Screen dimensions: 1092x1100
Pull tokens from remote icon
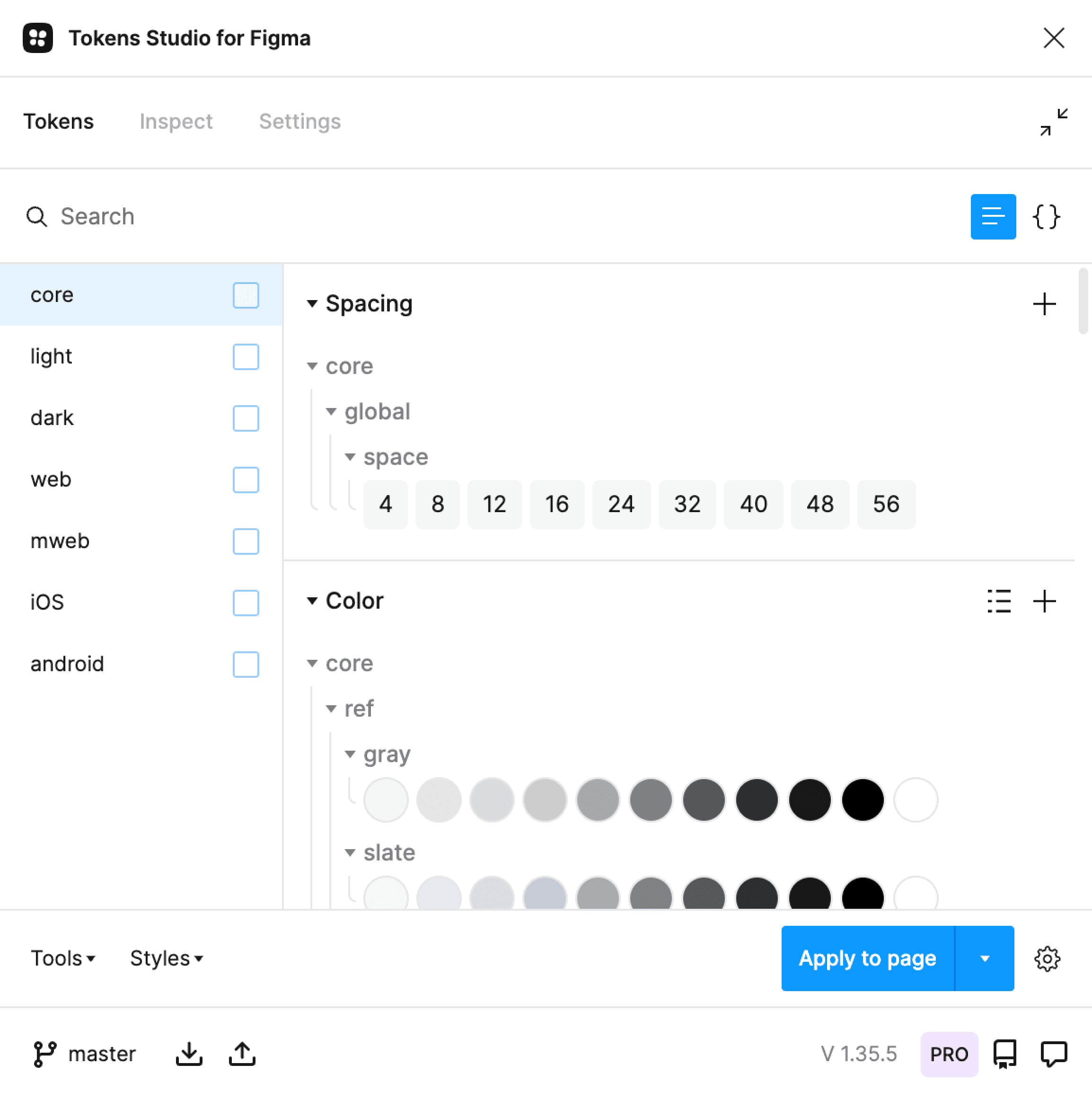coord(189,1055)
